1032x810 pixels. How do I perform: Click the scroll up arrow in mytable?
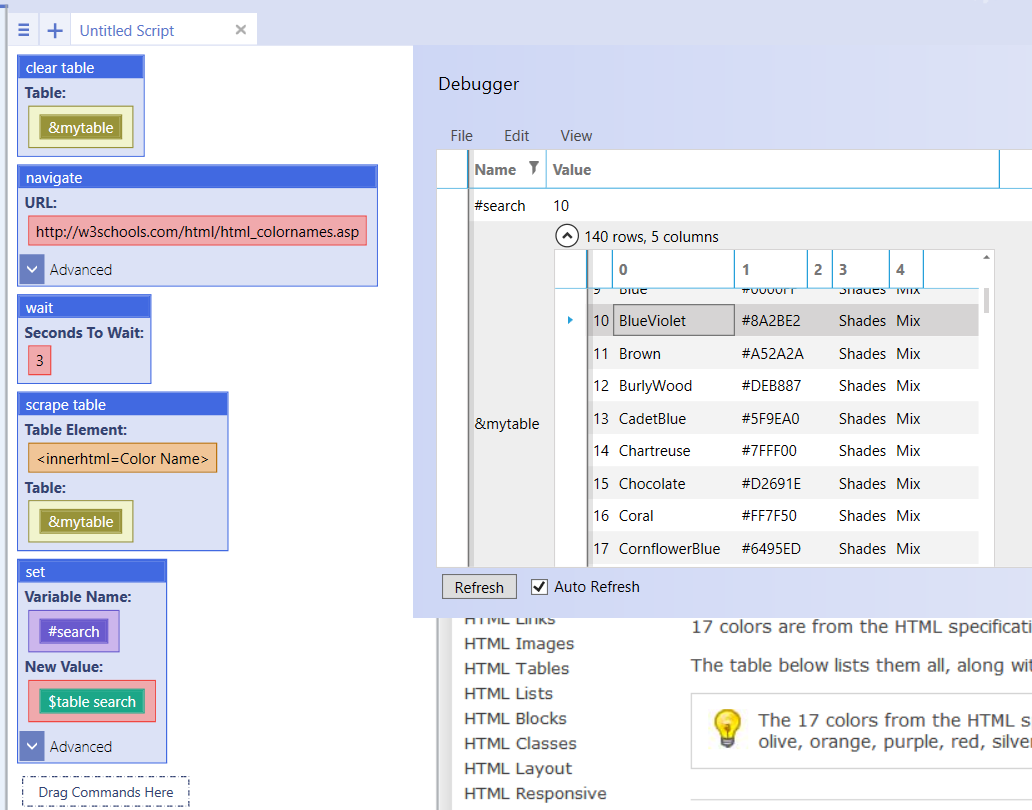(986, 257)
